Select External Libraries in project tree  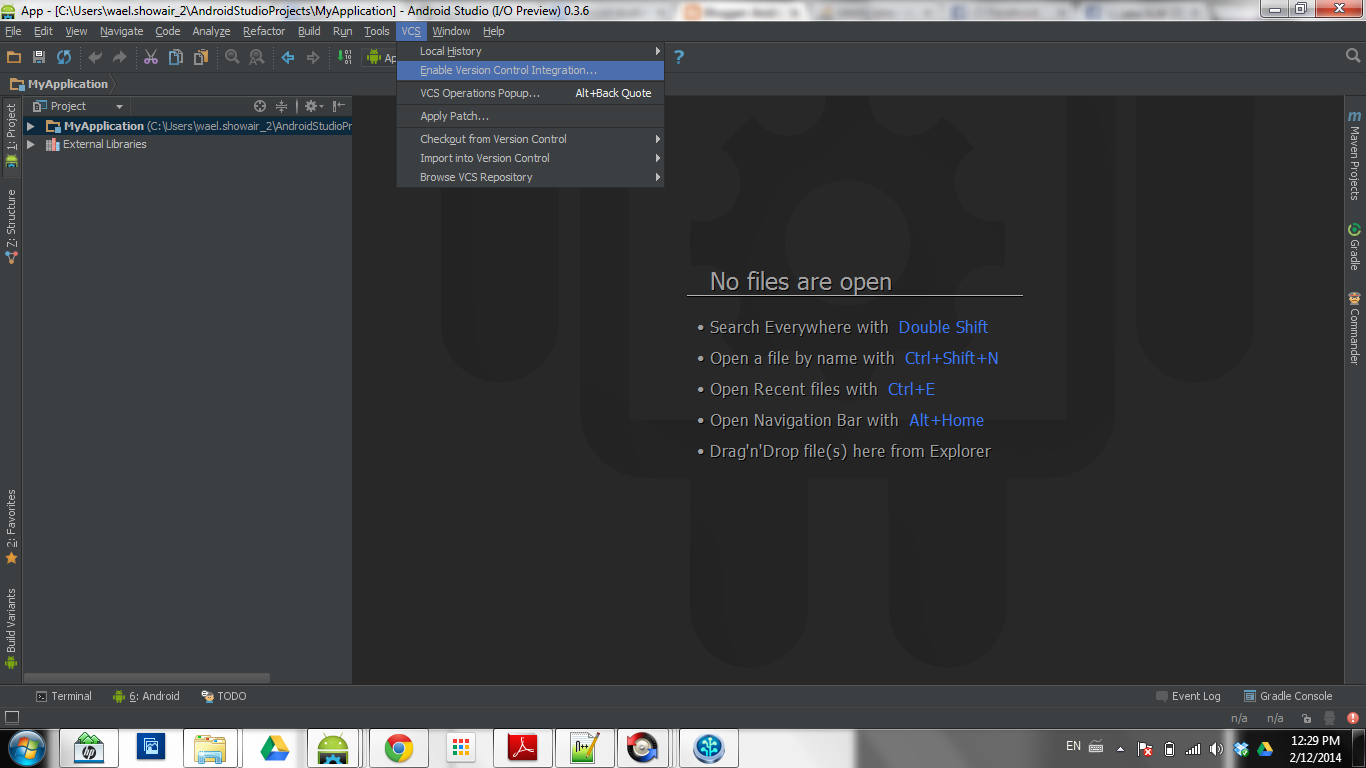coord(104,144)
